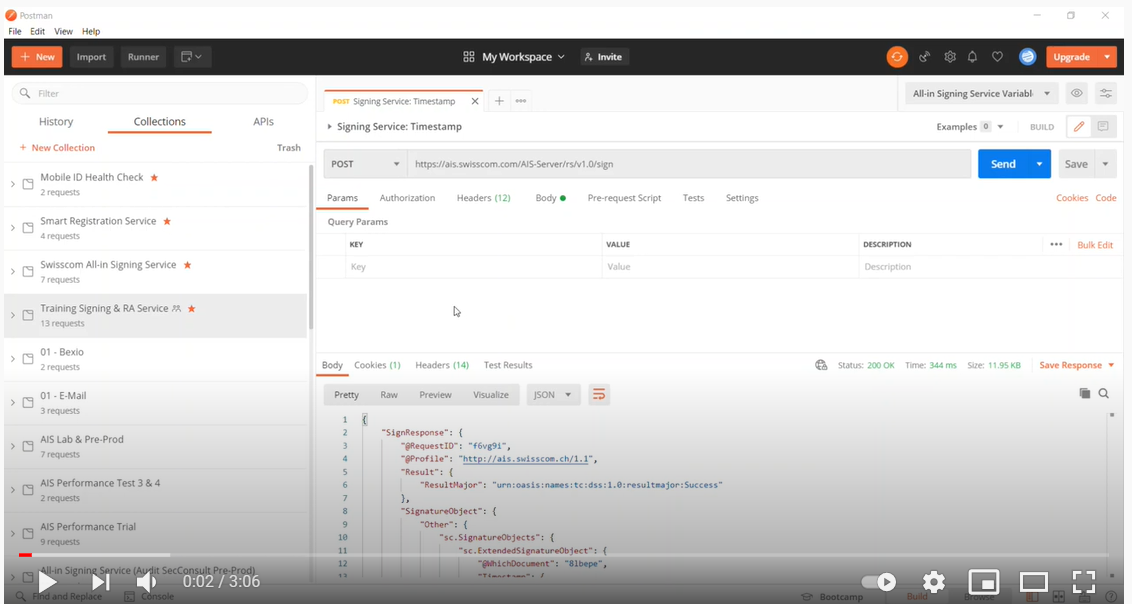Expand Swisscom All-in Signing Service collection
Screen dimensions: 1132x604
pyautogui.click(x=13, y=272)
